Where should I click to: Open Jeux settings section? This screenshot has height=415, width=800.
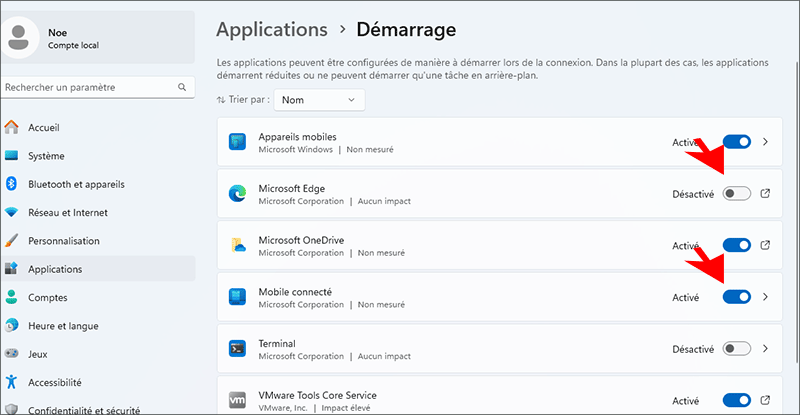click(98, 354)
